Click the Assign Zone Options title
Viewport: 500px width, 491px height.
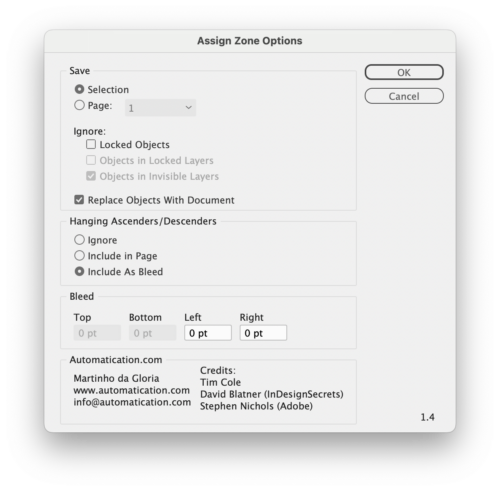(250, 41)
